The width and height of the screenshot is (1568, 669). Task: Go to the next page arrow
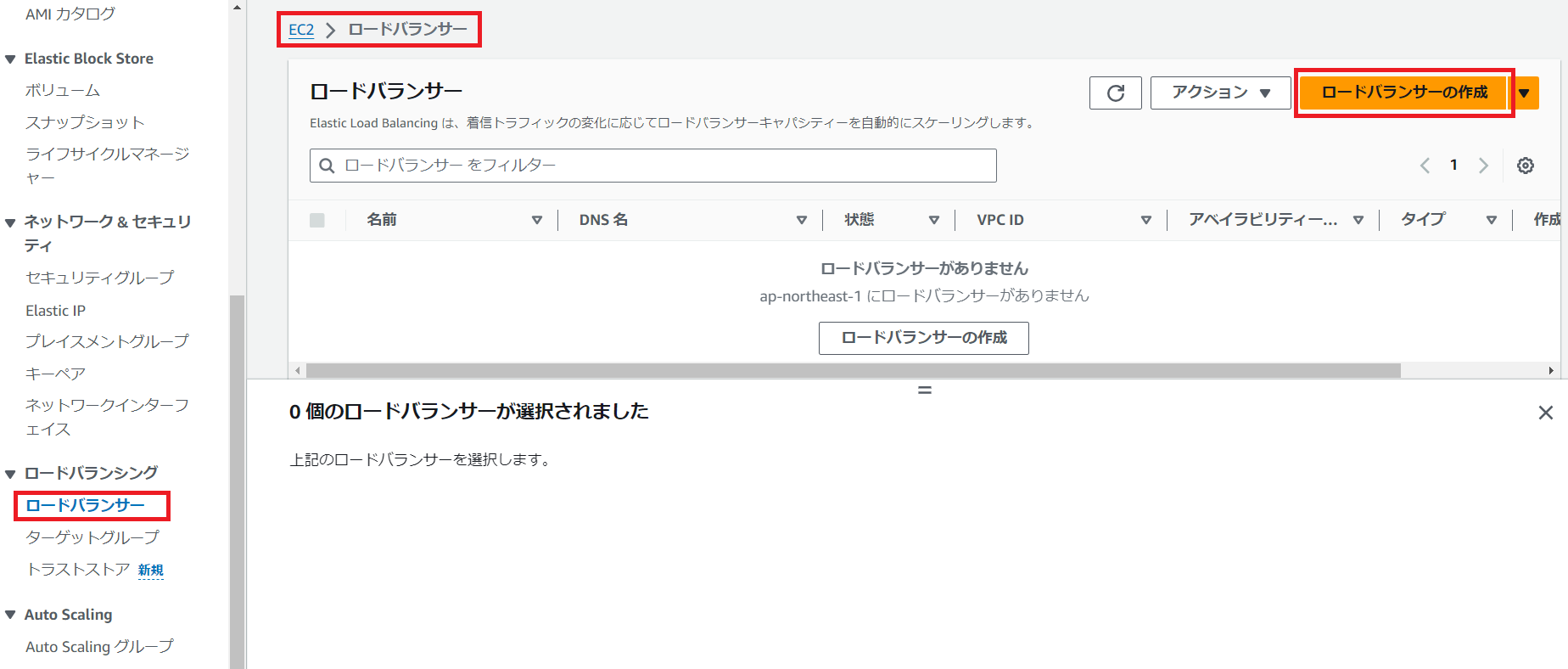(x=1483, y=166)
